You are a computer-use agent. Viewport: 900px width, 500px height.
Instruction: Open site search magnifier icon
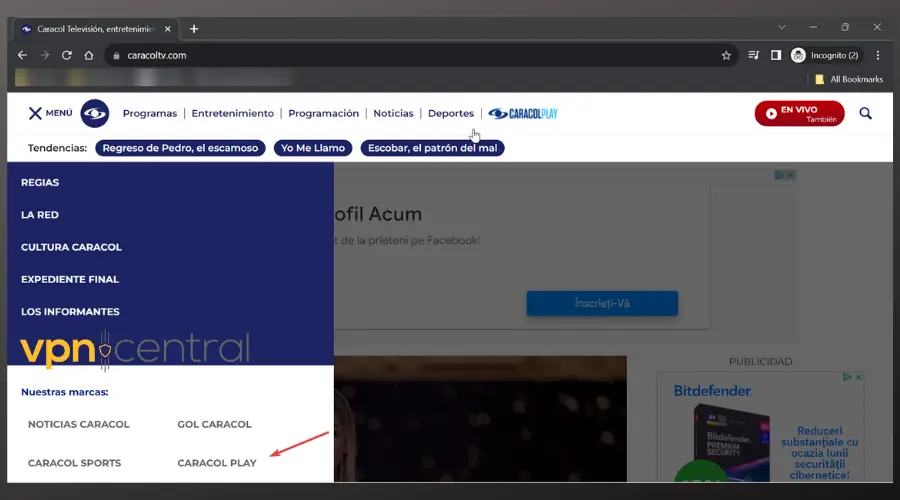866,113
